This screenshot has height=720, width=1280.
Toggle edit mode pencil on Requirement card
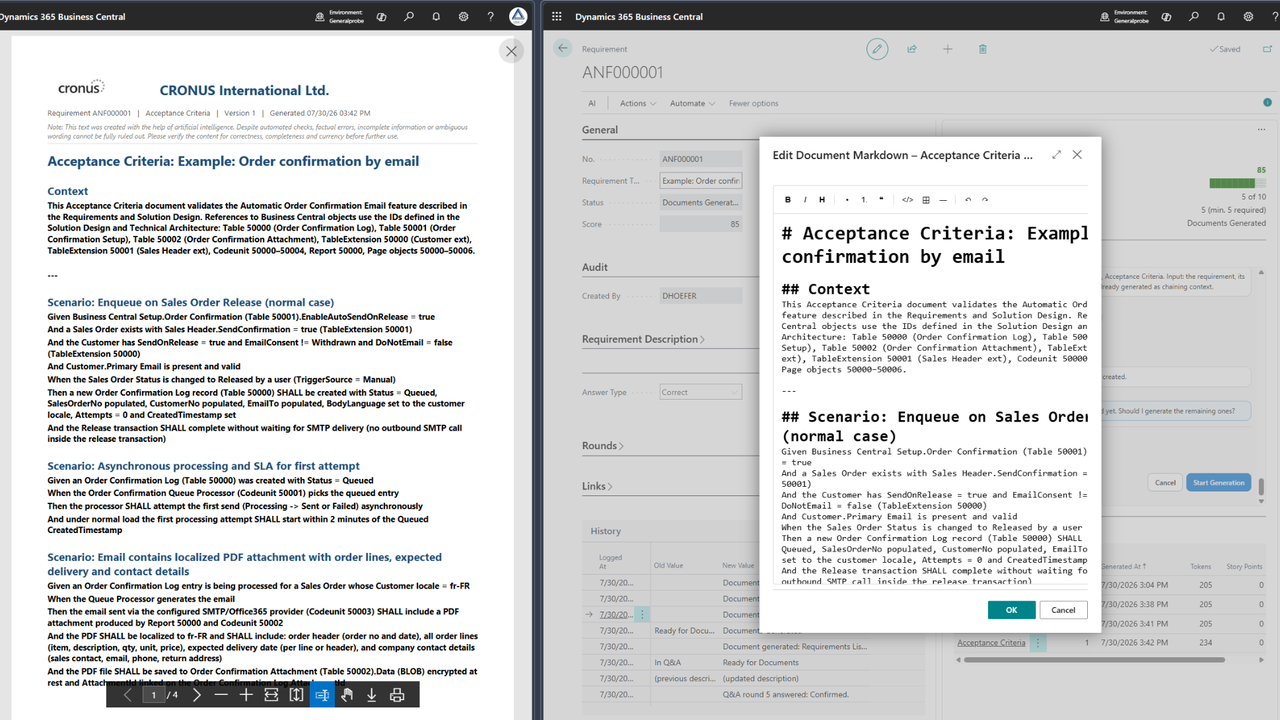coord(877,49)
